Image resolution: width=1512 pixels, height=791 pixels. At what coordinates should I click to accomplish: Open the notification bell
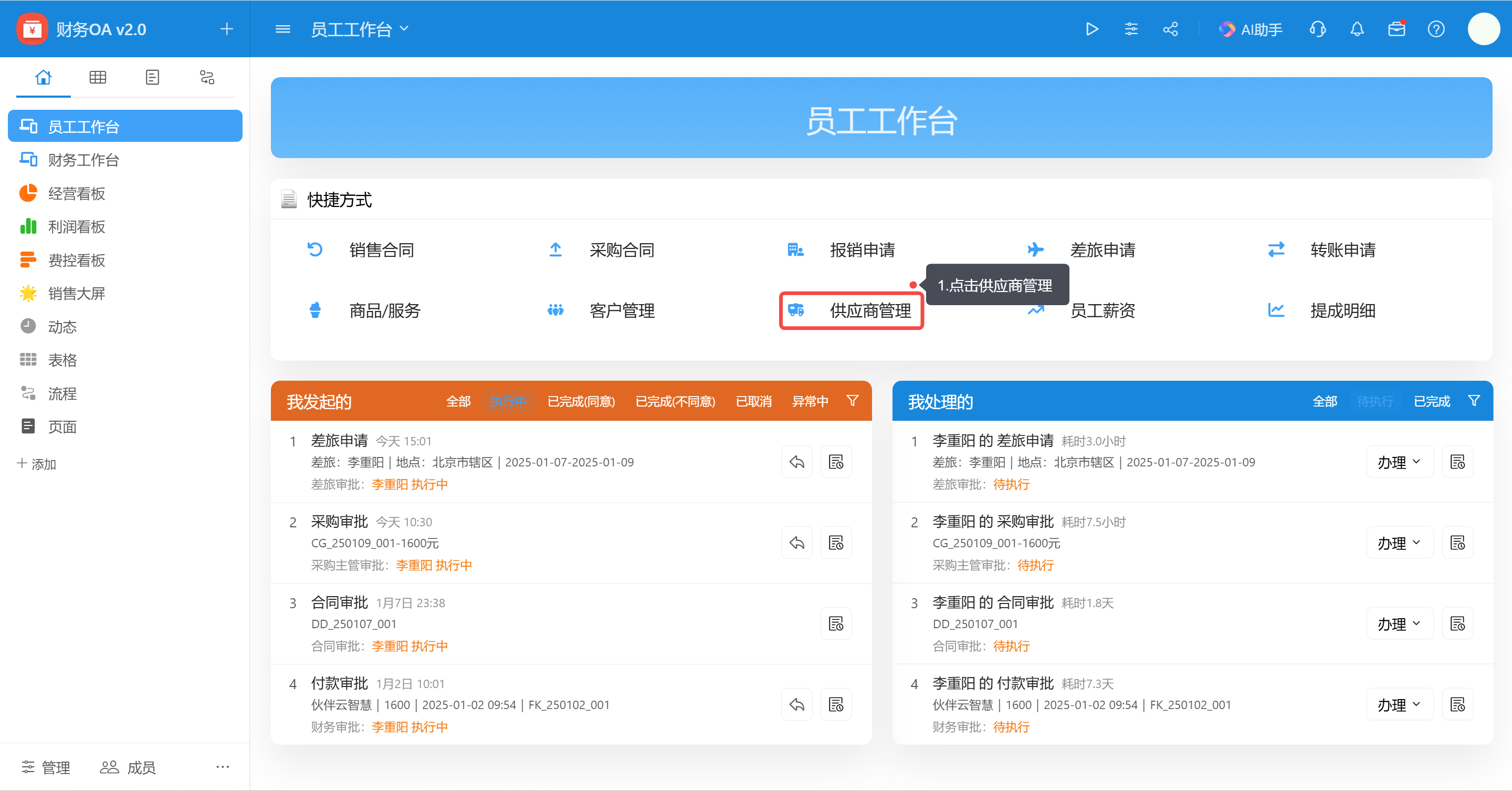pyautogui.click(x=1357, y=29)
